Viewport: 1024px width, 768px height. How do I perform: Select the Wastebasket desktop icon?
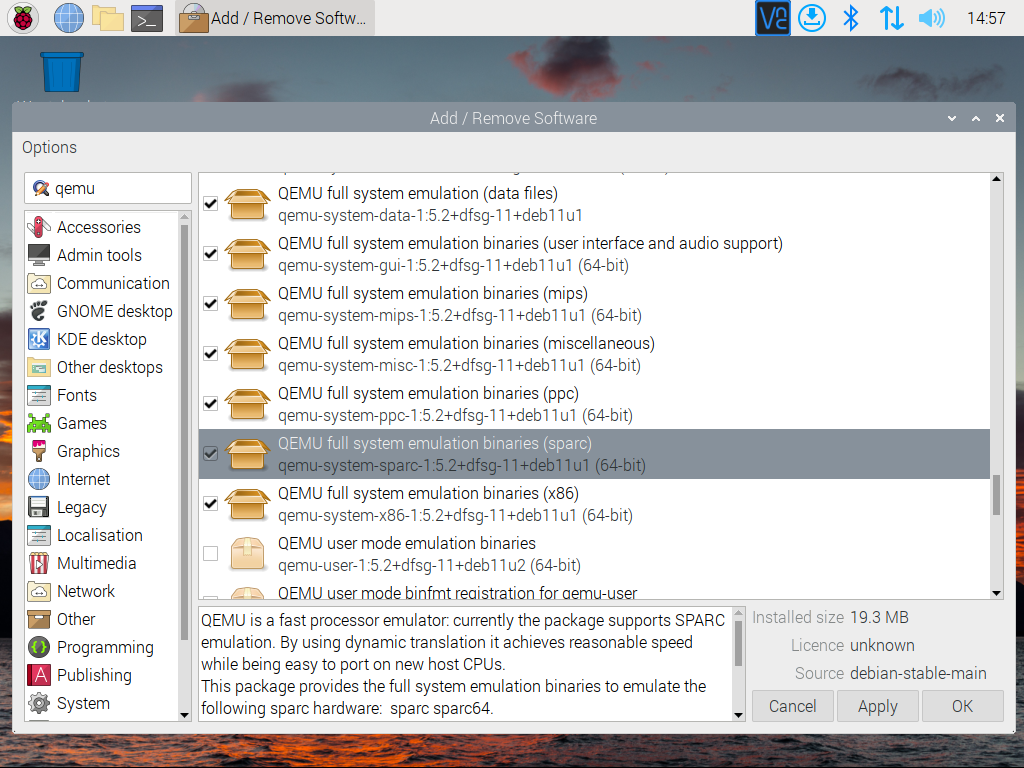tap(62, 72)
